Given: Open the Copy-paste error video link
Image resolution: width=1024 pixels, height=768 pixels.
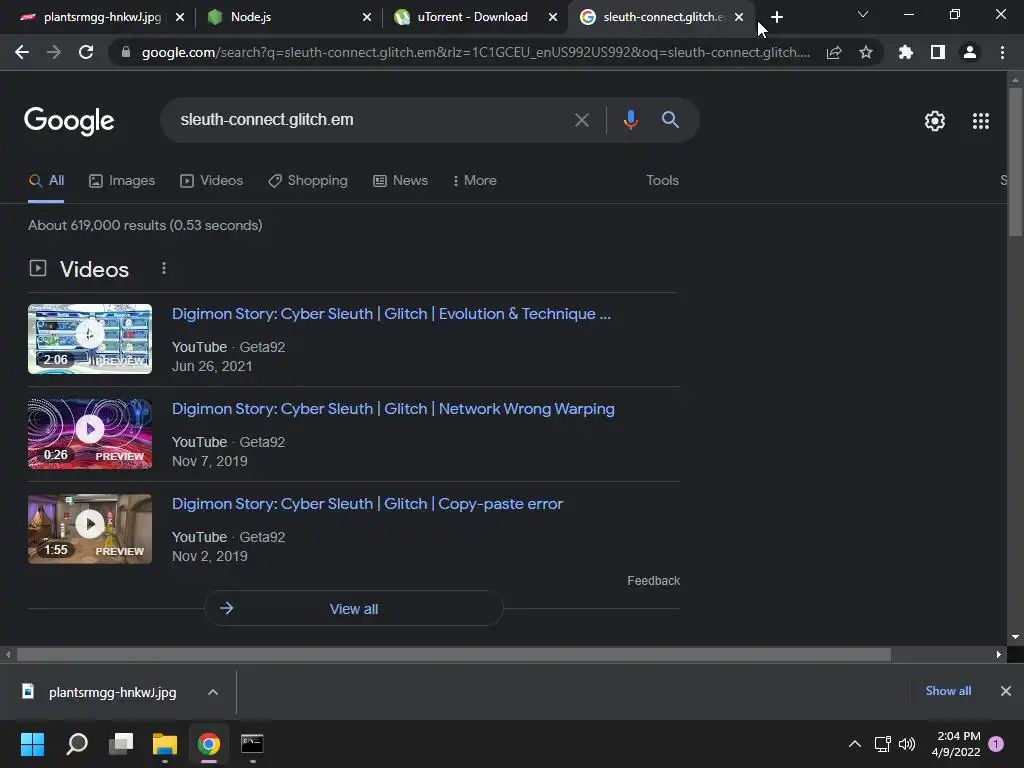Looking at the screenshot, I should click(367, 504).
